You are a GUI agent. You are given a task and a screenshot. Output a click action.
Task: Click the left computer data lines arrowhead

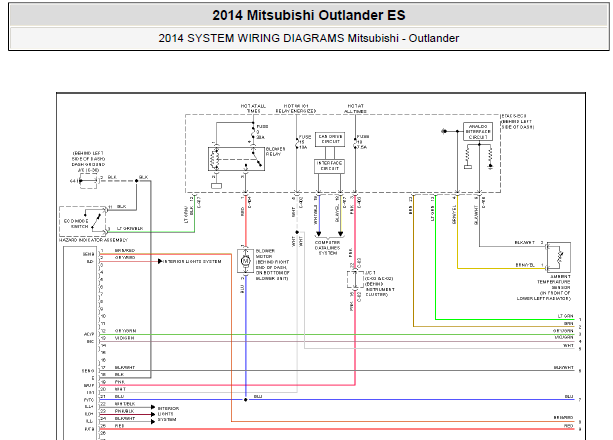(x=319, y=234)
